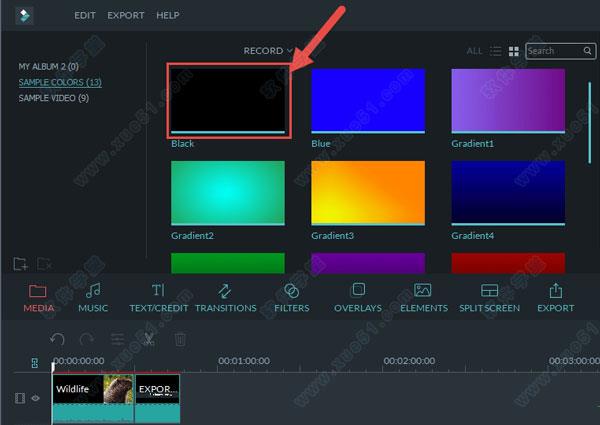Viewport: 600px width, 425px height.
Task: Open the HELP menu
Action: 168,16
